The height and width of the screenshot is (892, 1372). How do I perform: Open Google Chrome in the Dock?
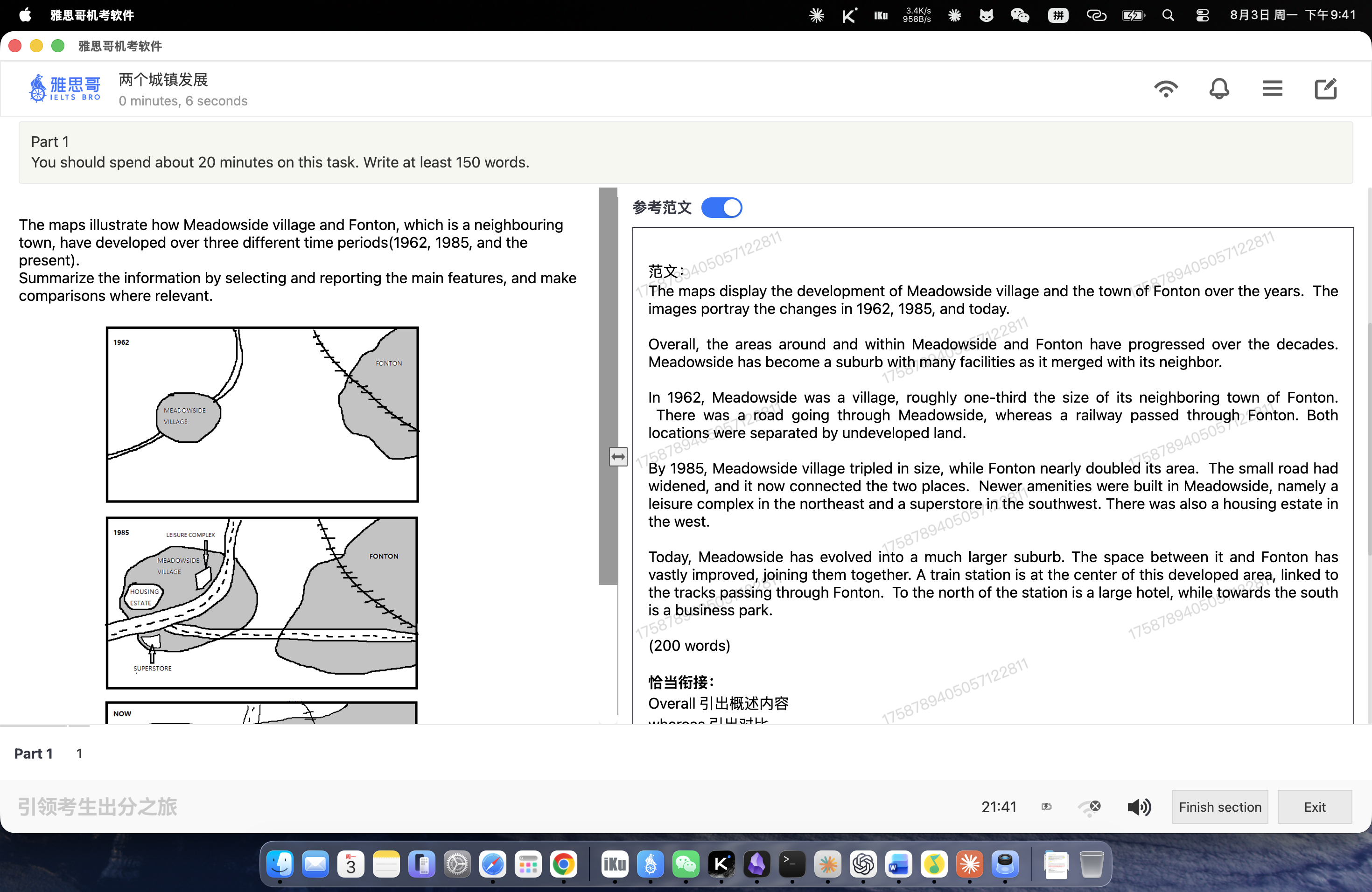pos(563,864)
